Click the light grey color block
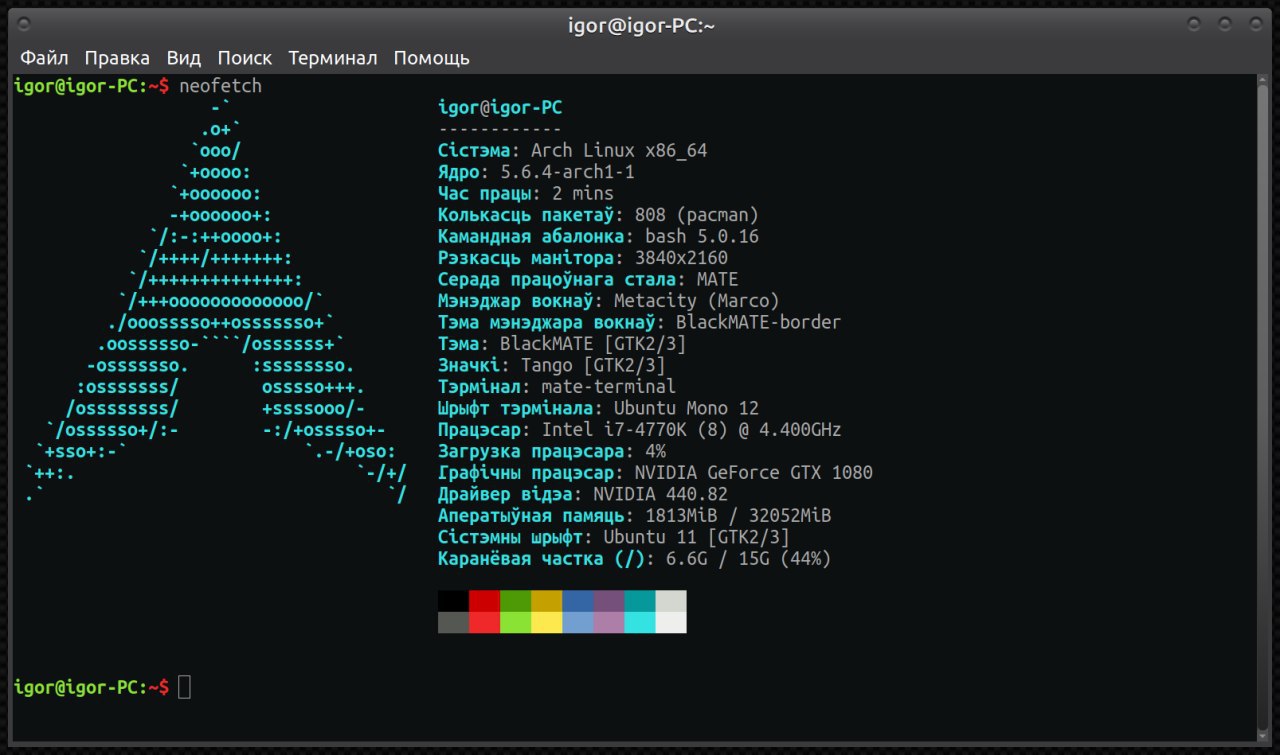 point(670,601)
